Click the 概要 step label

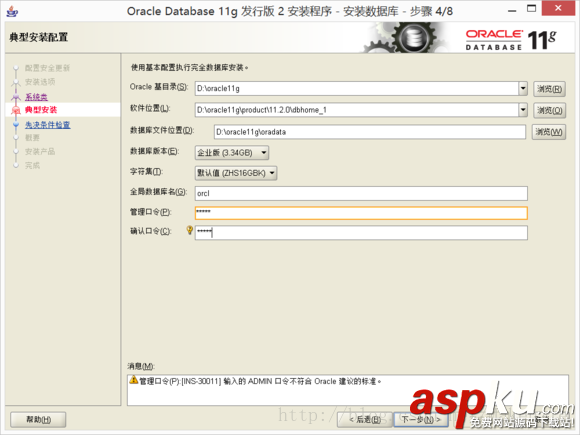coord(32,138)
